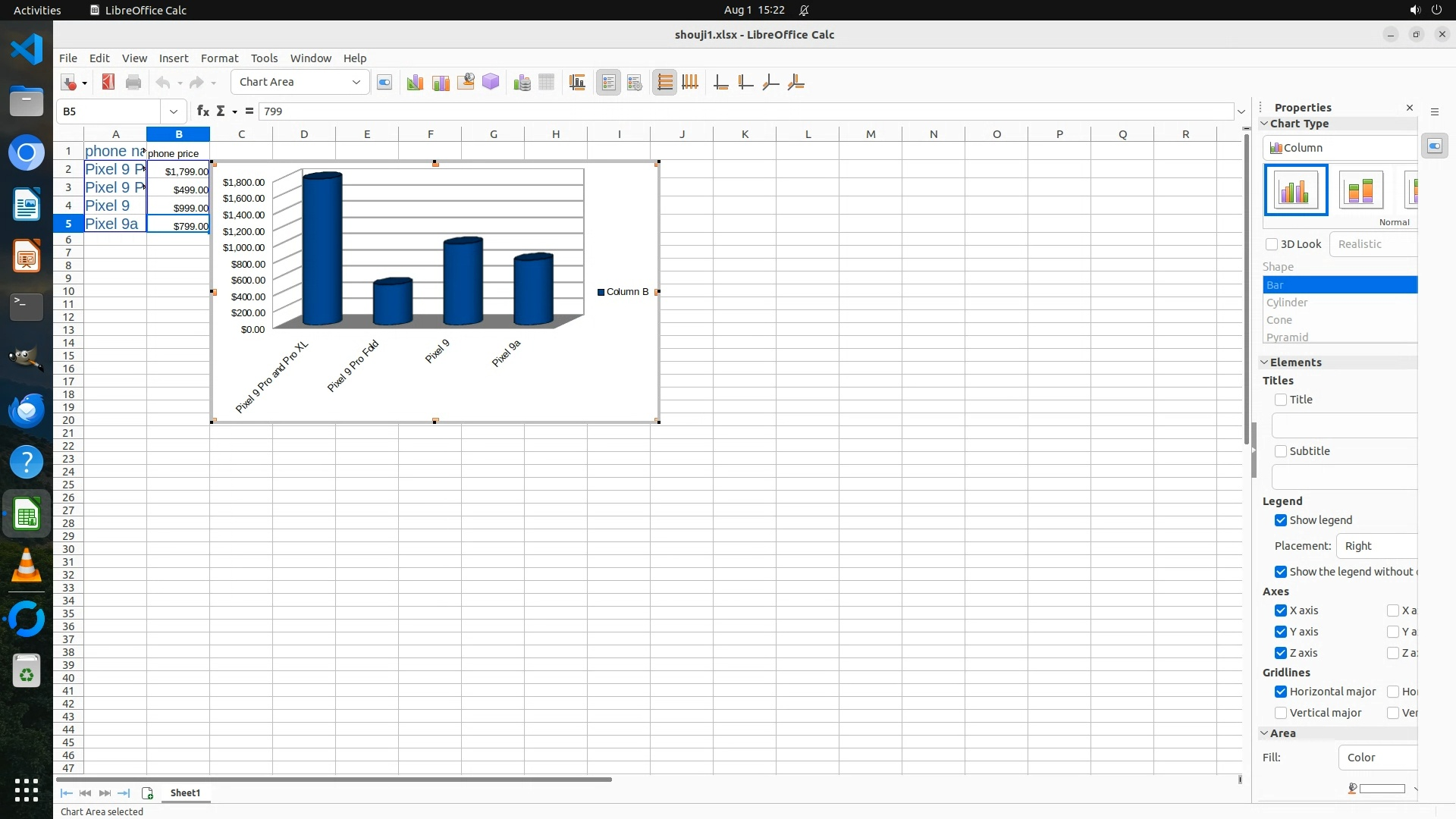The image size is (1456, 819).
Task: Click the 3D View cube icon
Action: (x=491, y=82)
